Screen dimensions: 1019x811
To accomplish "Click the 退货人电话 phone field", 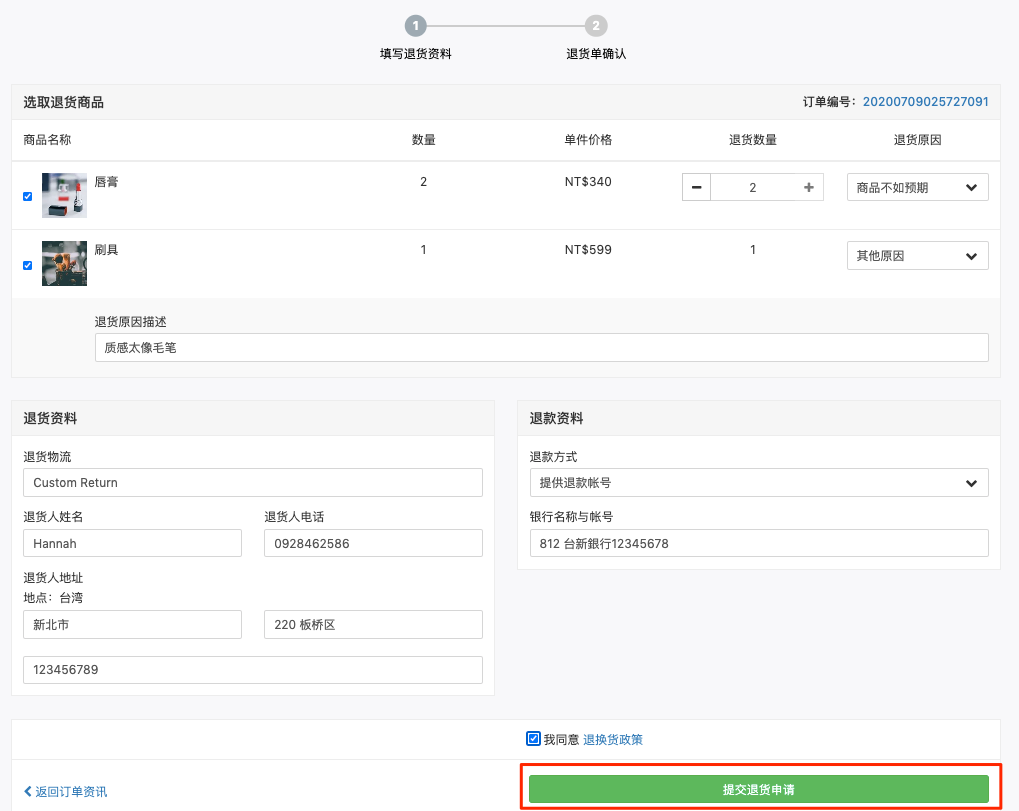I will coord(373,543).
